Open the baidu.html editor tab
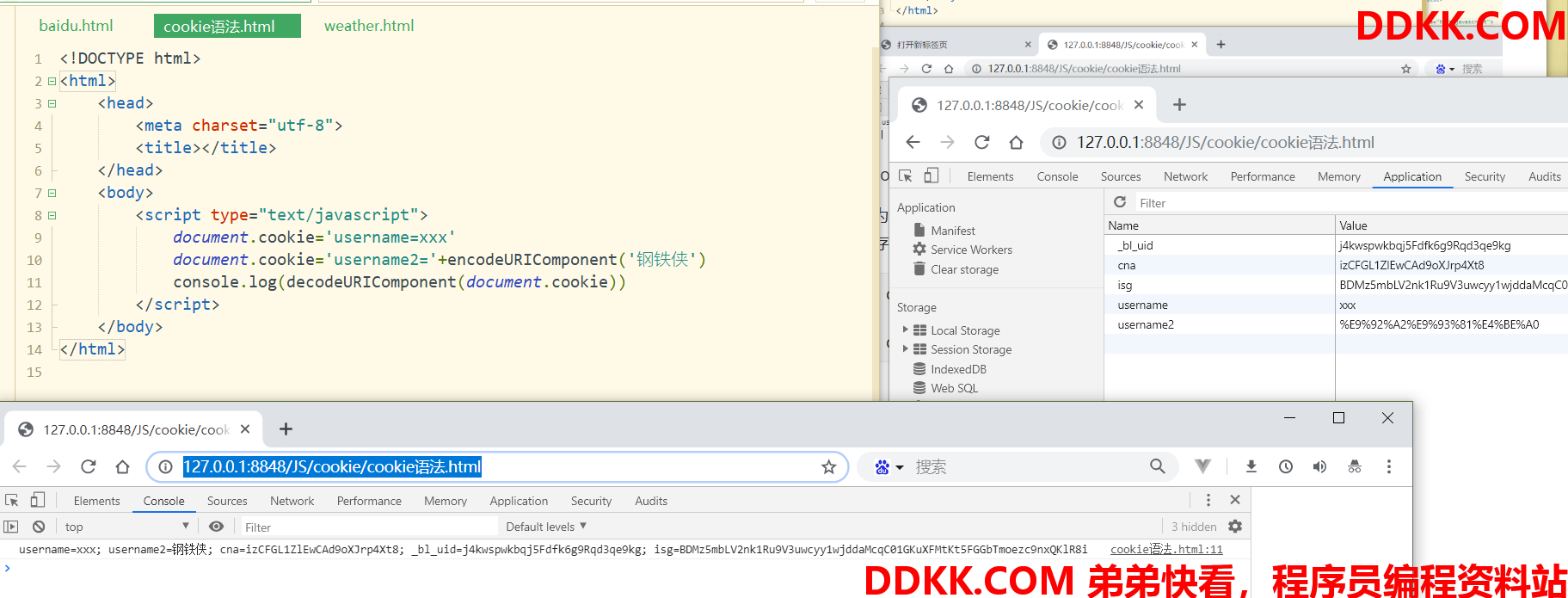Screen dimensions: 1568x598 76,26
